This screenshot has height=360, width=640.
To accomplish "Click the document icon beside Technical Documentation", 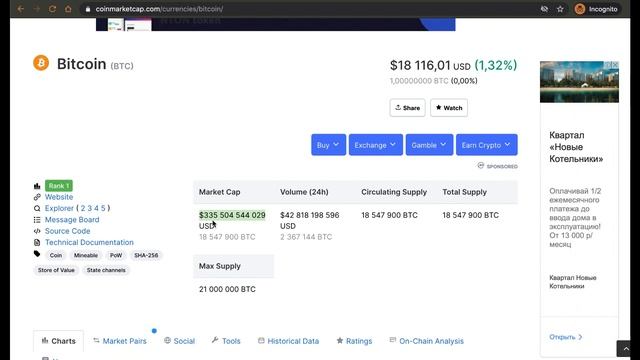I will (x=37, y=242).
